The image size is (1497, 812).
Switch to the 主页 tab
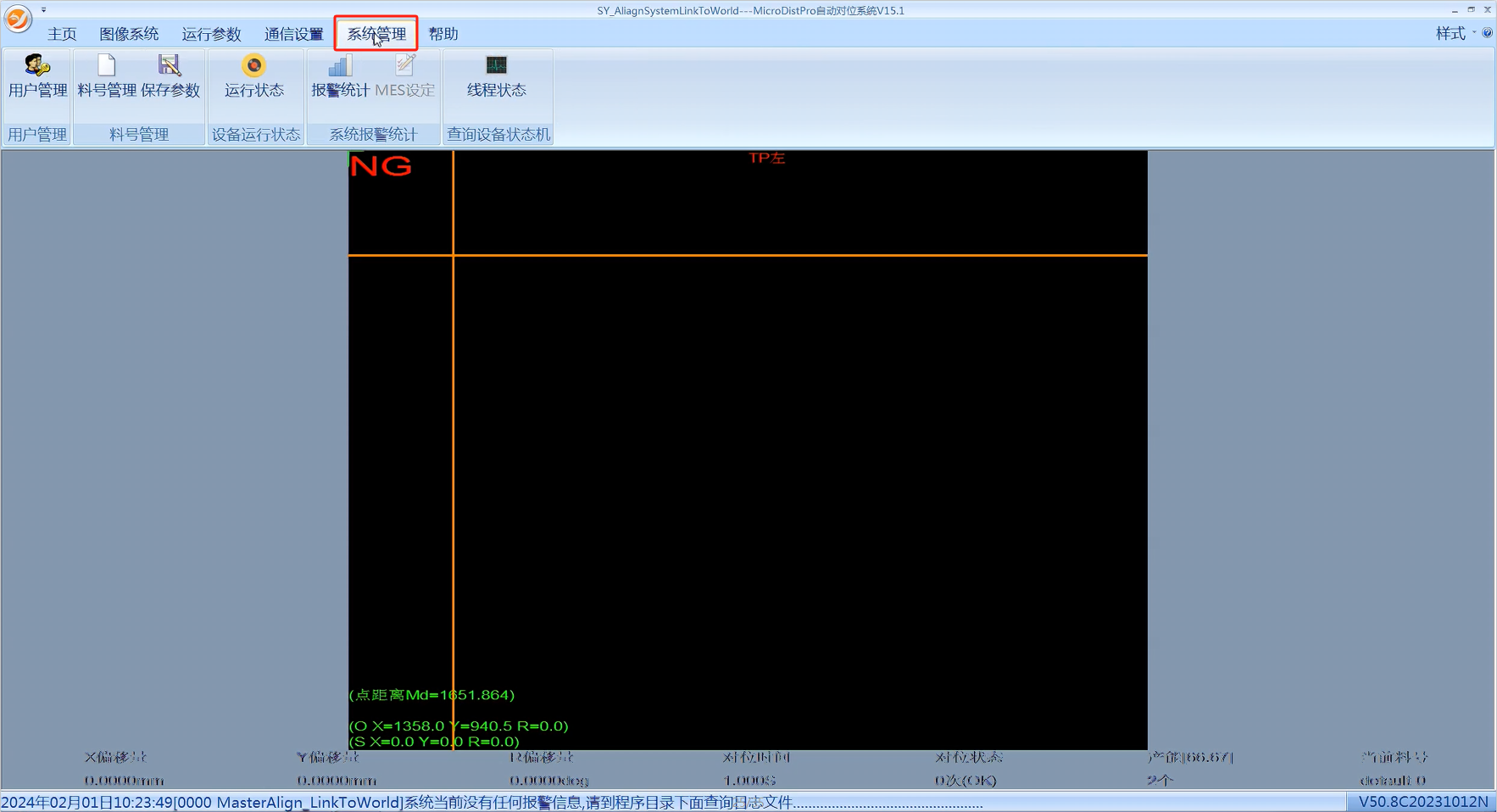(62, 34)
